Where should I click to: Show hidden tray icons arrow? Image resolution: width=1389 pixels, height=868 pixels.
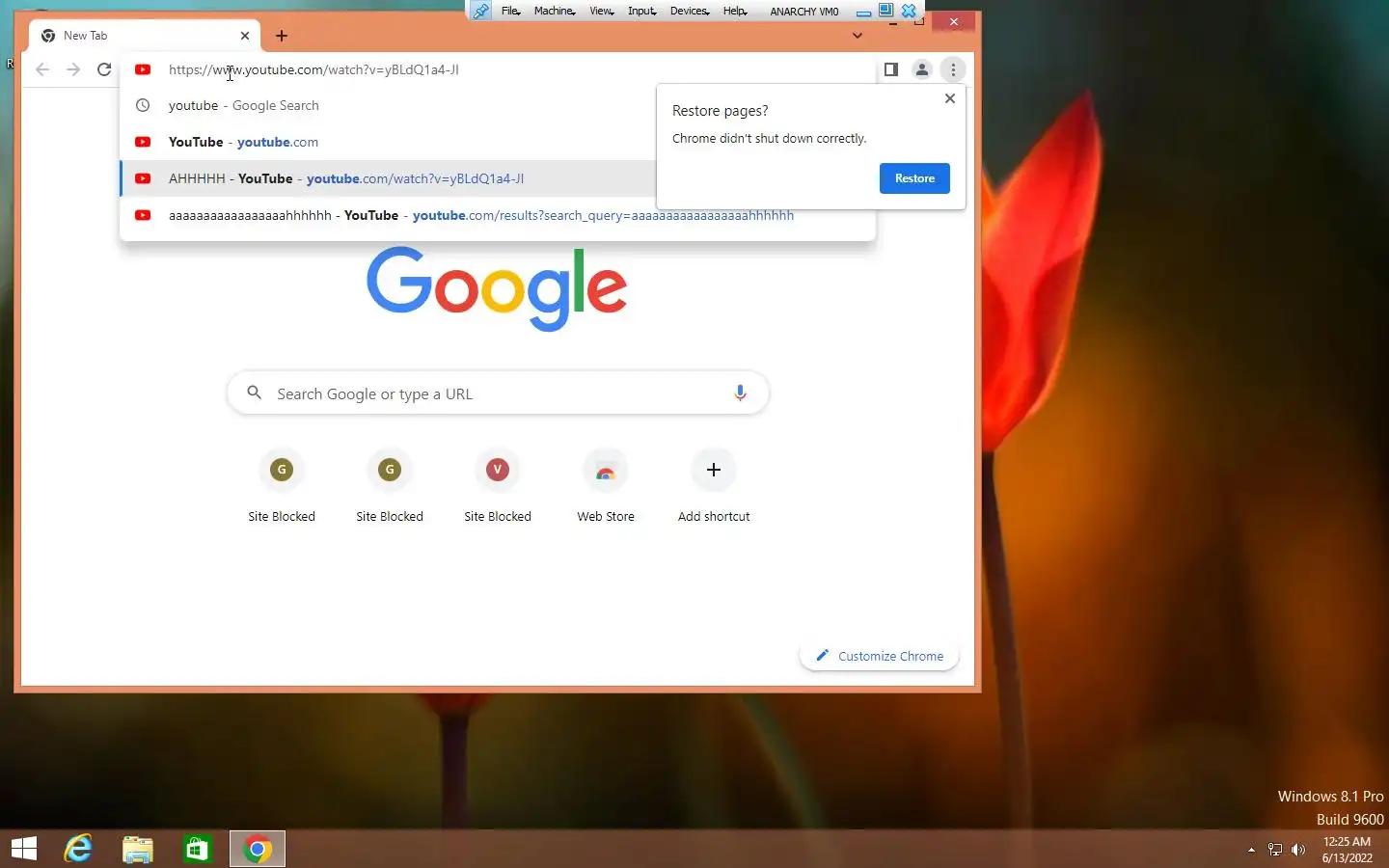(1251, 850)
